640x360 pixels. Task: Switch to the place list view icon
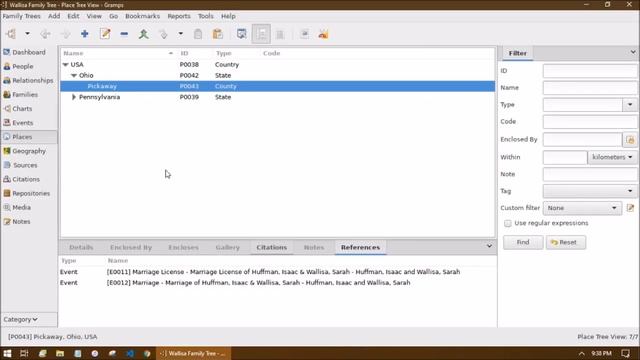coord(280,34)
